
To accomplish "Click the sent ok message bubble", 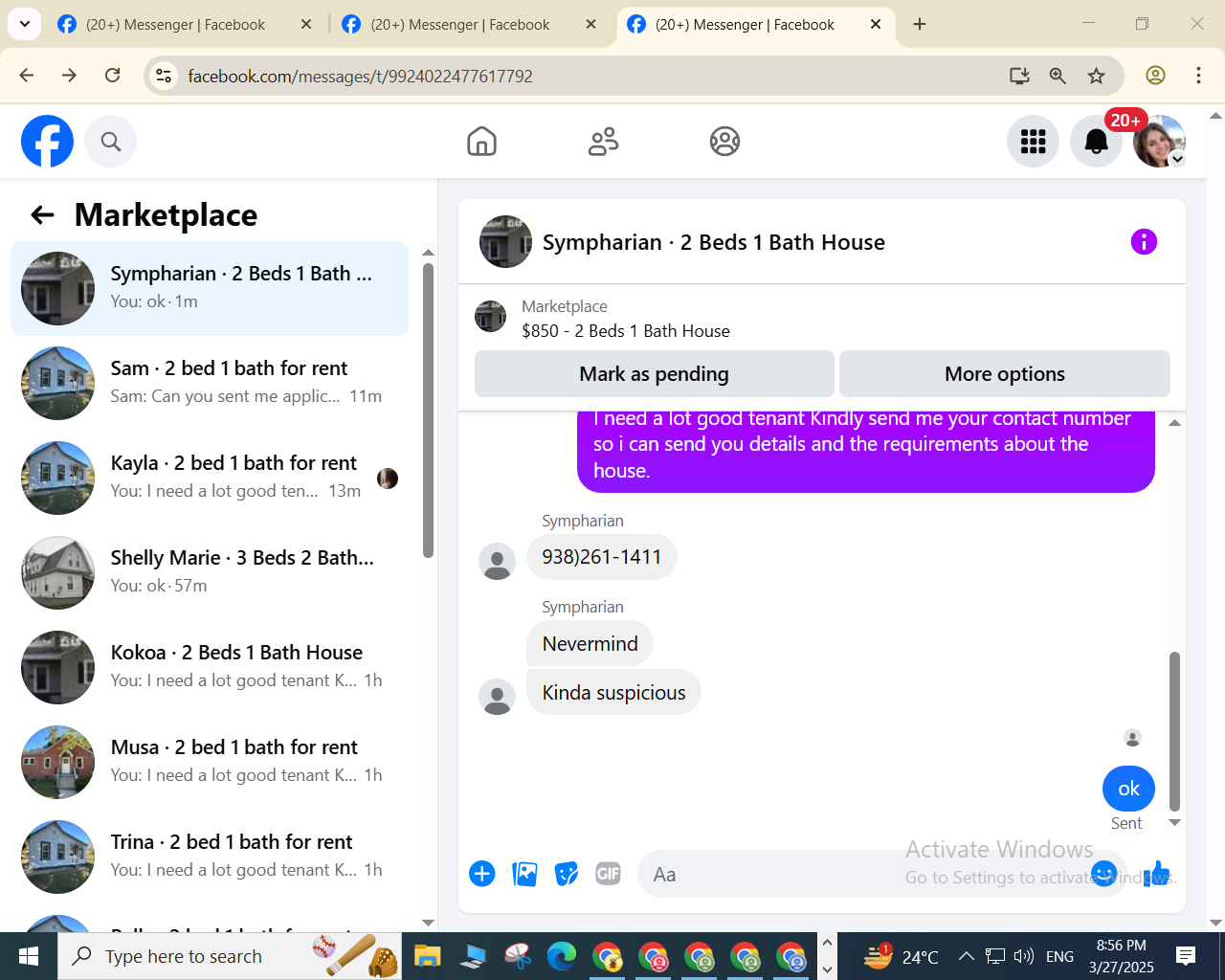I will pyautogui.click(x=1129, y=789).
